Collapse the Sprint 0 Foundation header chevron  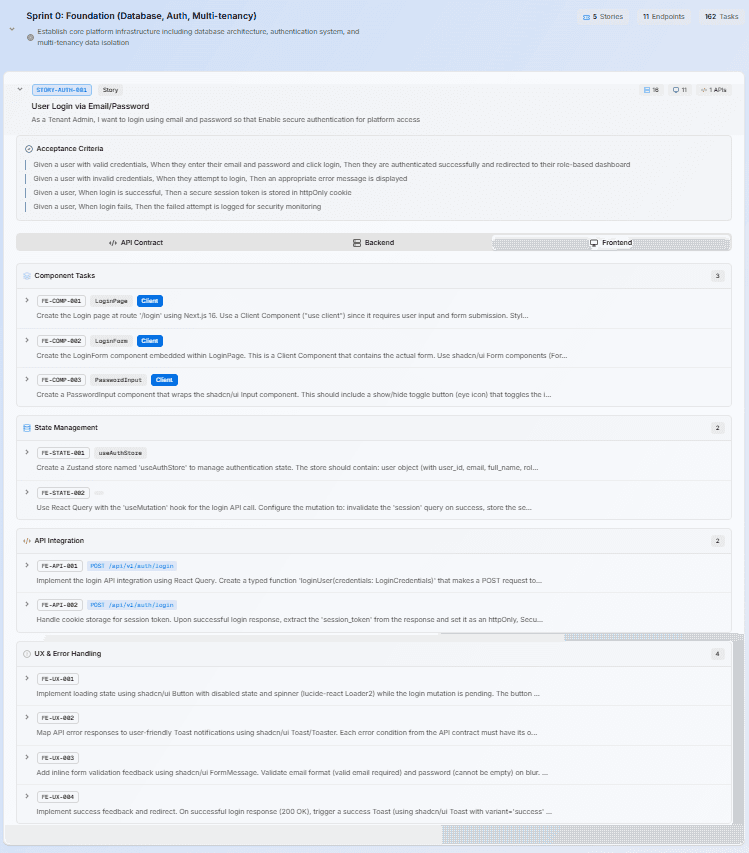pyautogui.click(x=10, y=28)
